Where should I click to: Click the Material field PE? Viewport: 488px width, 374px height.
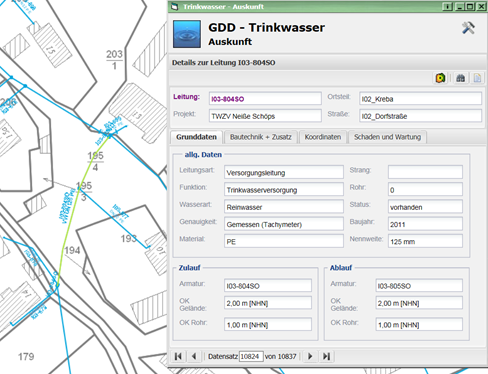(x=284, y=241)
